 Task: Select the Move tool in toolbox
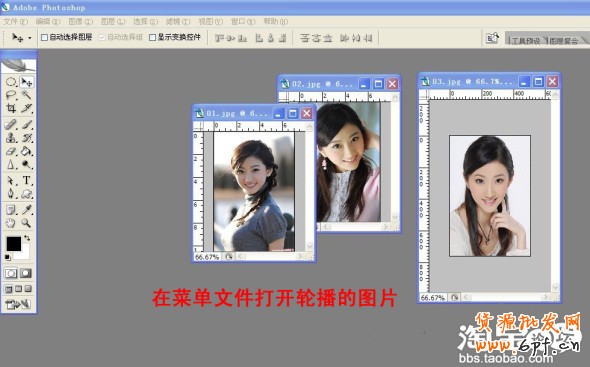(x=26, y=82)
